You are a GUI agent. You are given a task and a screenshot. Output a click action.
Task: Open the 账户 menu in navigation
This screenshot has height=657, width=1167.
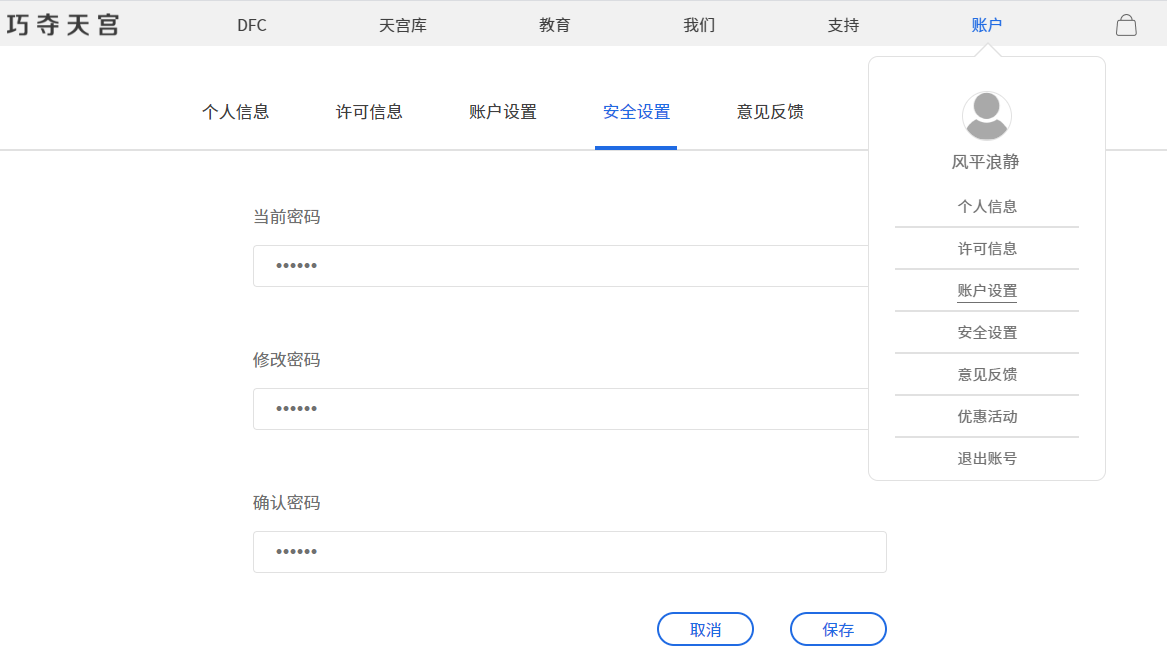coord(986,25)
